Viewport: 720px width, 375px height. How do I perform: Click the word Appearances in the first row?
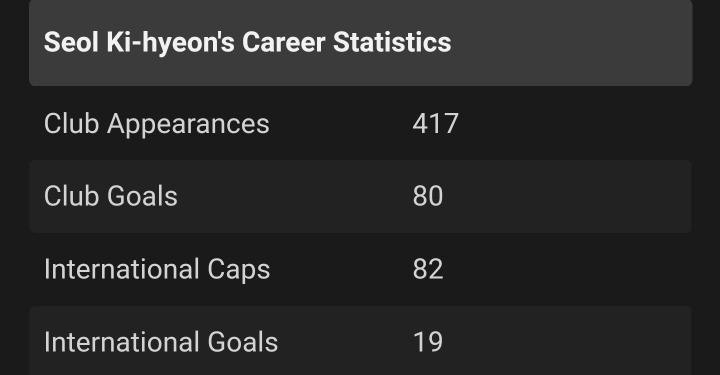point(188,125)
